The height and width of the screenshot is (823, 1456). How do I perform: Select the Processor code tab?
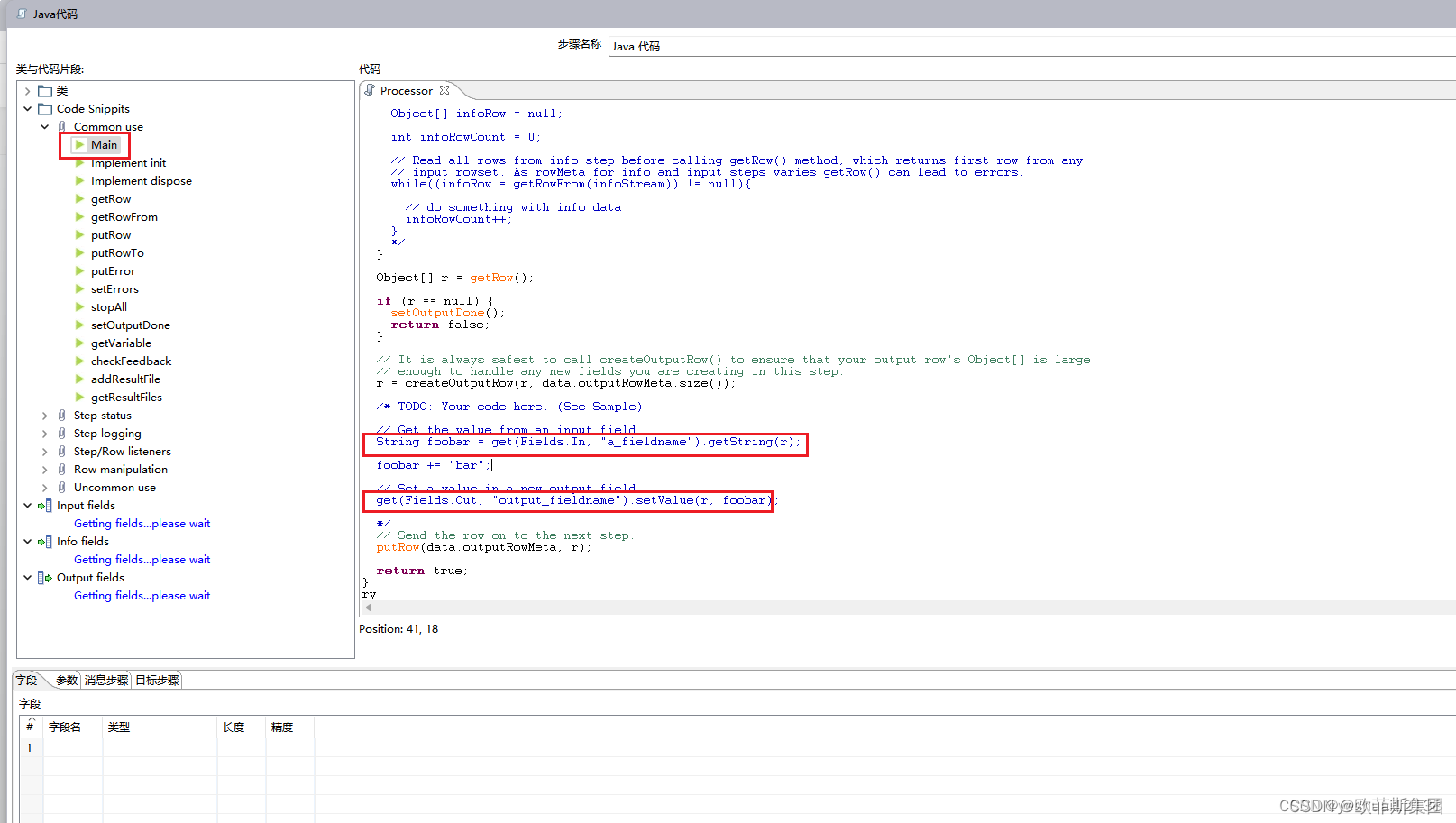407,90
